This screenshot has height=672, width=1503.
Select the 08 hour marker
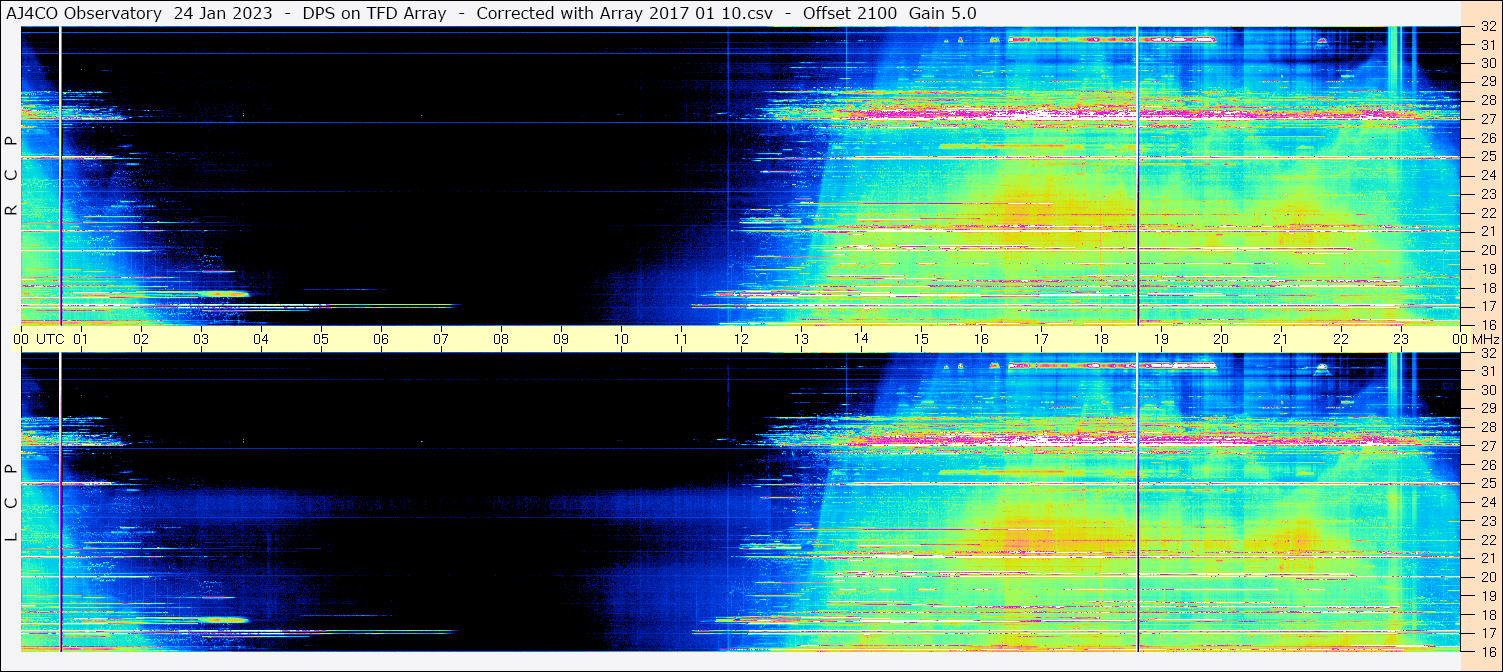pyautogui.click(x=501, y=339)
